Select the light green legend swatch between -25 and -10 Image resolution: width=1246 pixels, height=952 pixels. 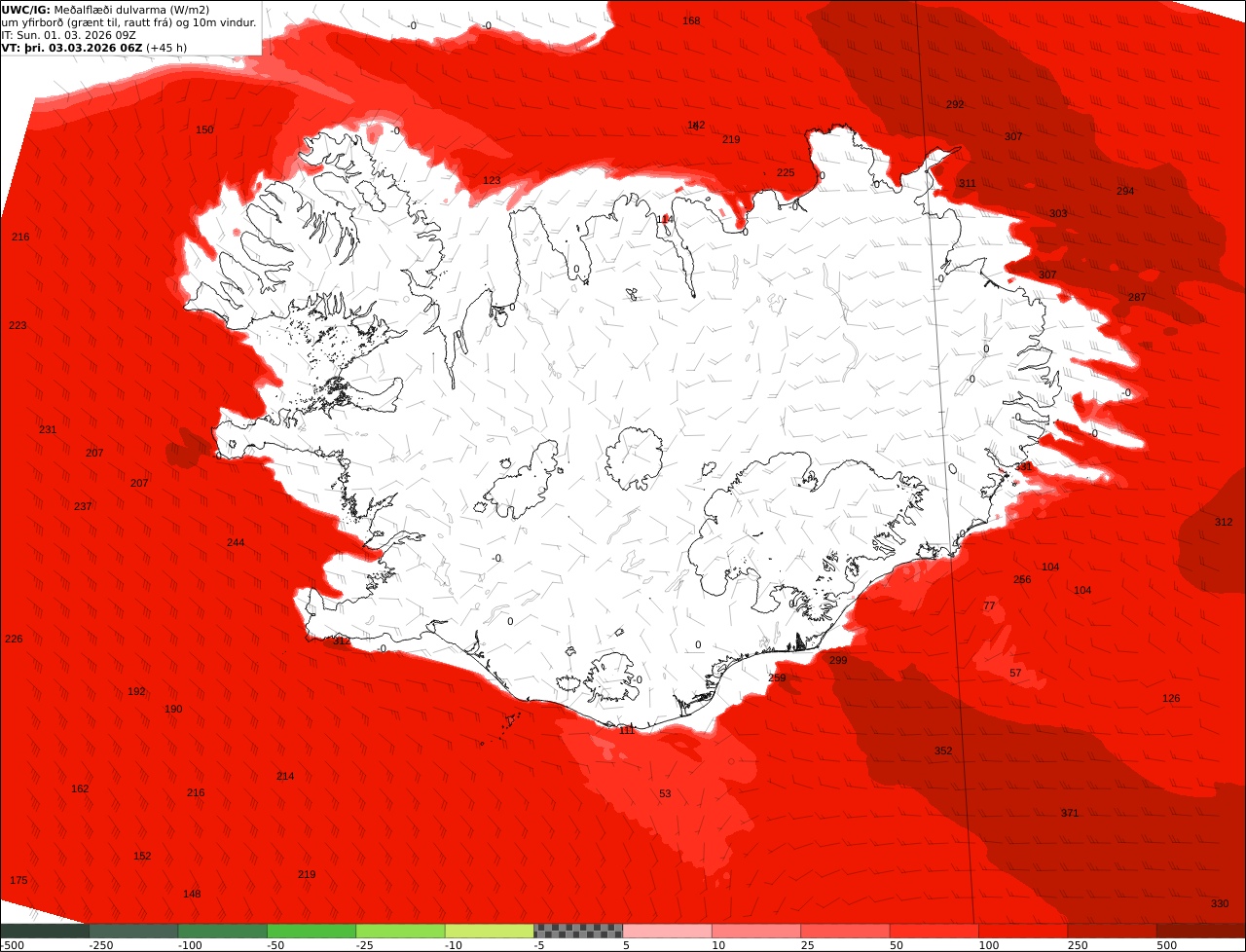pos(400,931)
